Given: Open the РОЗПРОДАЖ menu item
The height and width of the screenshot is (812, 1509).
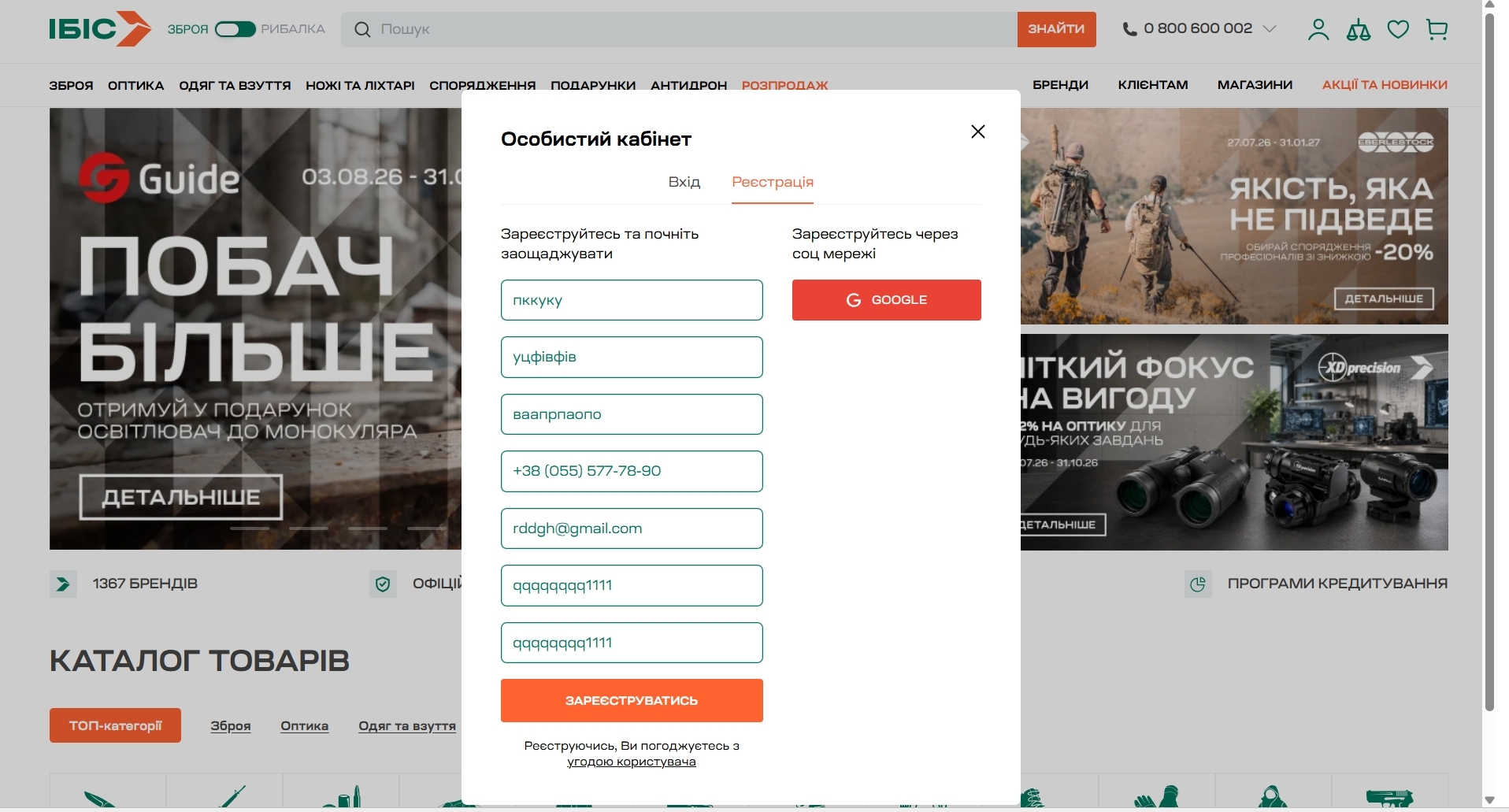Looking at the screenshot, I should tap(784, 85).
